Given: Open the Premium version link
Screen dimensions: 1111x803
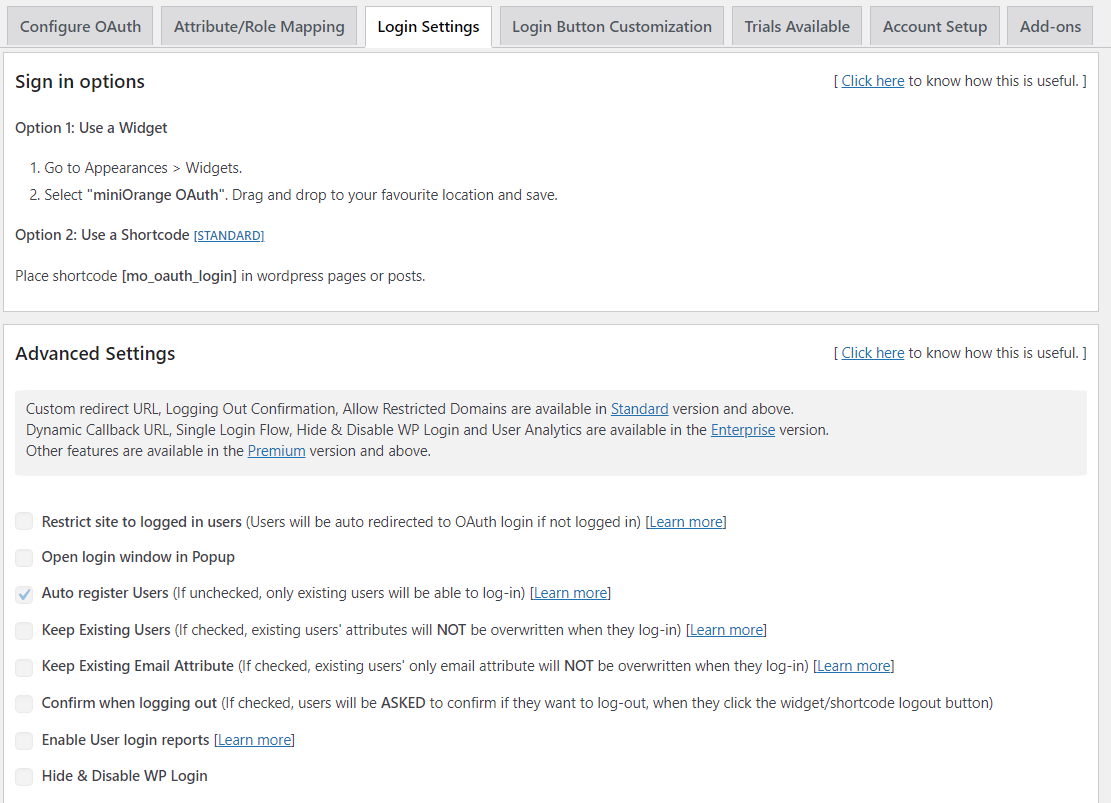Looking at the screenshot, I should click(276, 451).
